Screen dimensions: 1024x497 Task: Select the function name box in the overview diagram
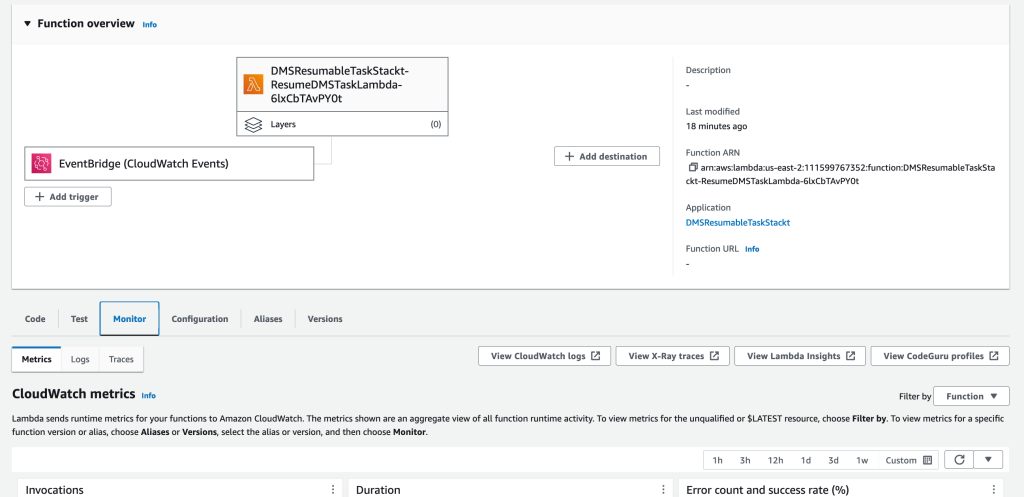tap(342, 85)
